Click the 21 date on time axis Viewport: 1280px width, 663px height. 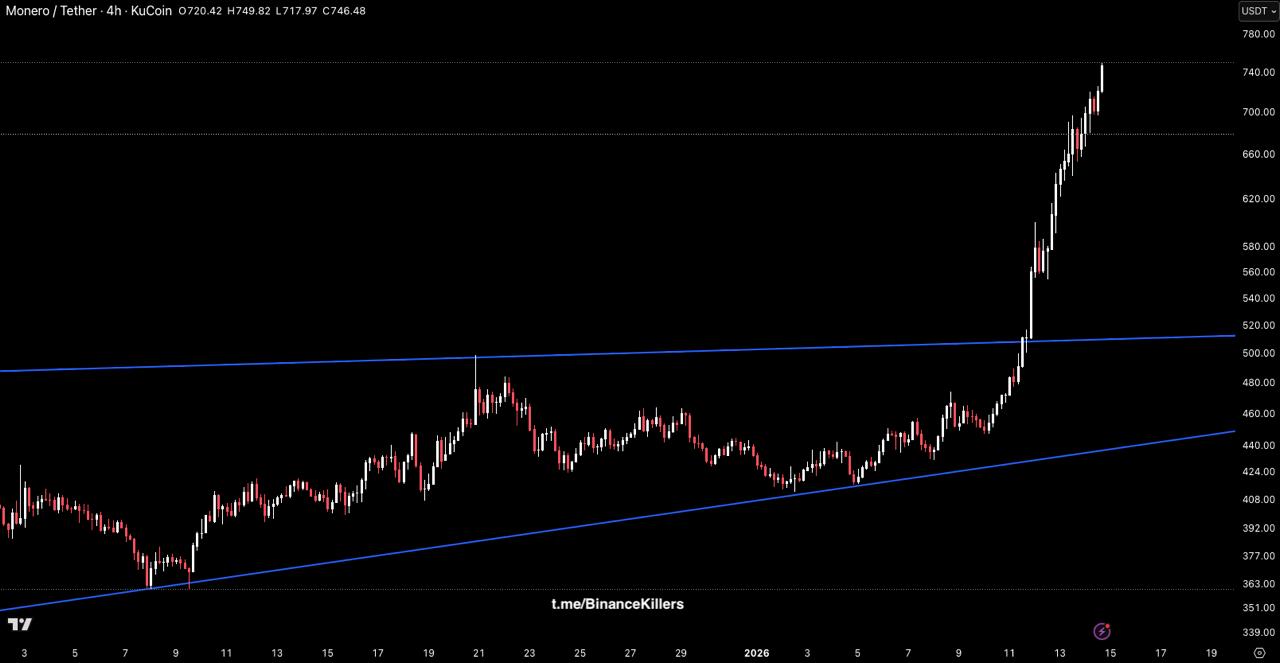coord(479,653)
